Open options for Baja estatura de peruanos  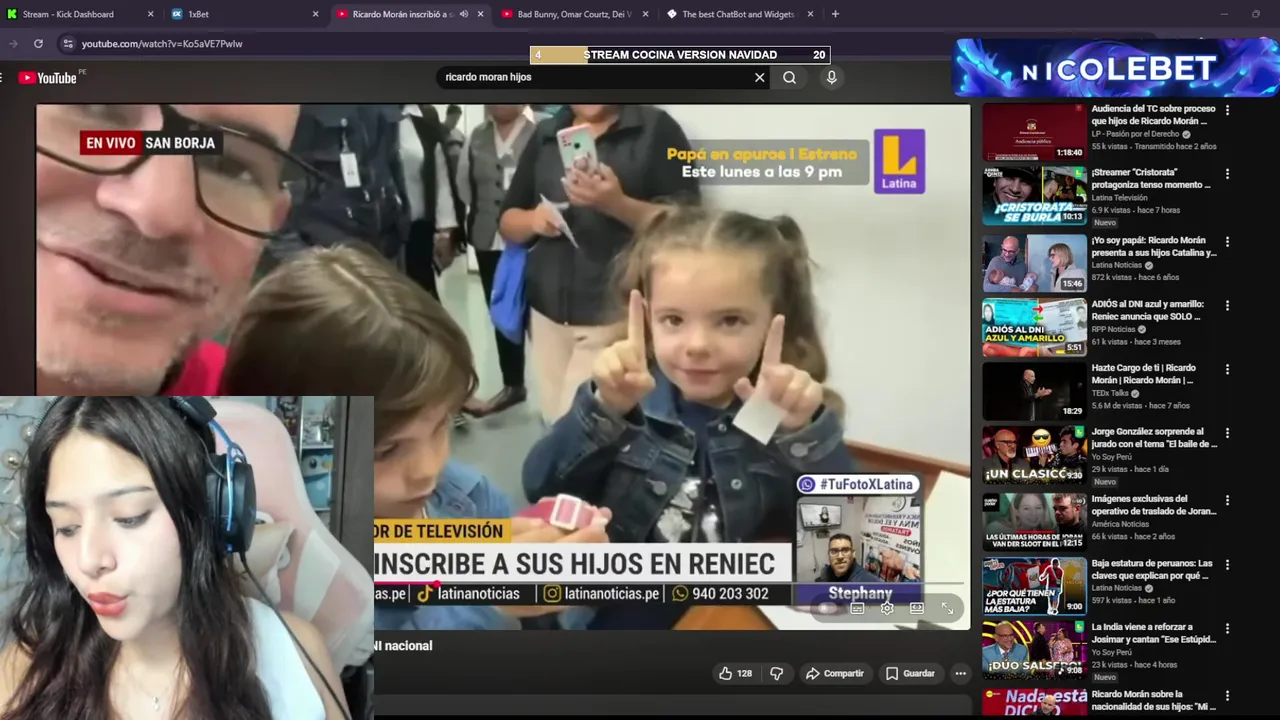1227,565
